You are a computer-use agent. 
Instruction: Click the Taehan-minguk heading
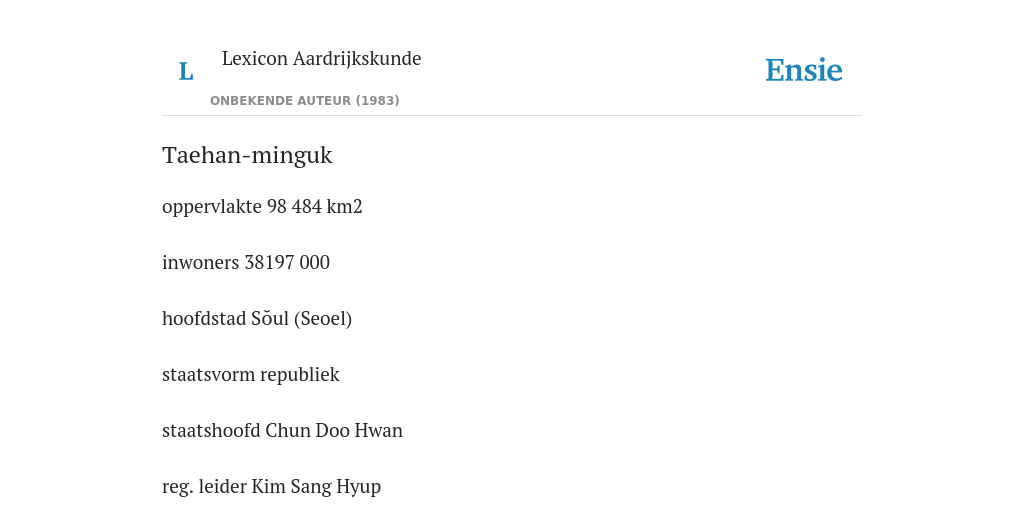click(248, 155)
